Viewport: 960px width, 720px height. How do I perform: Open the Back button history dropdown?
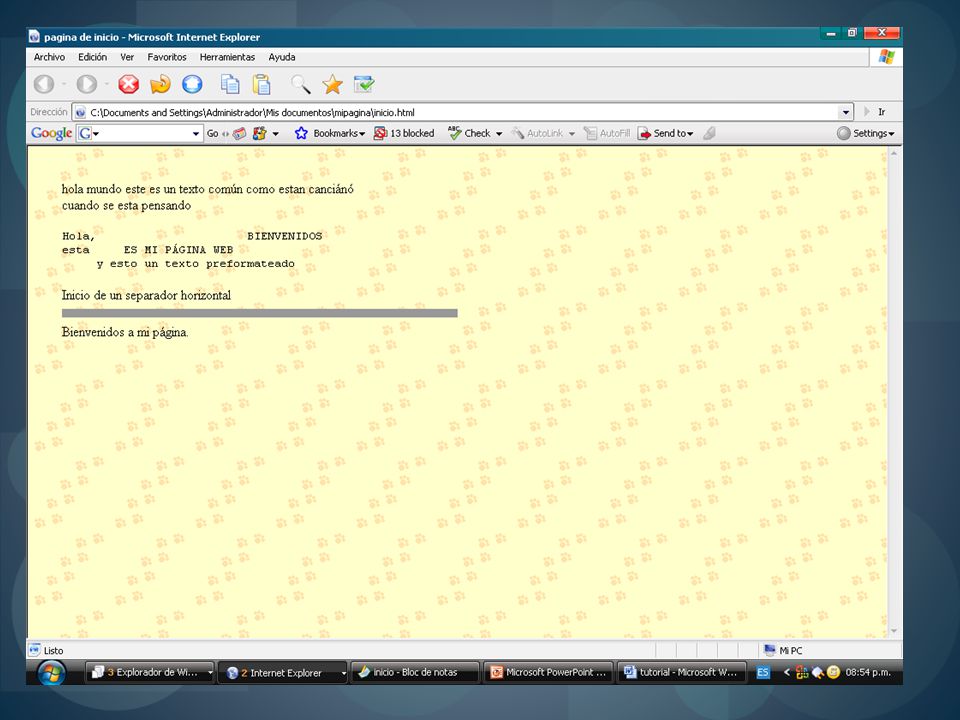pyautogui.click(x=64, y=84)
